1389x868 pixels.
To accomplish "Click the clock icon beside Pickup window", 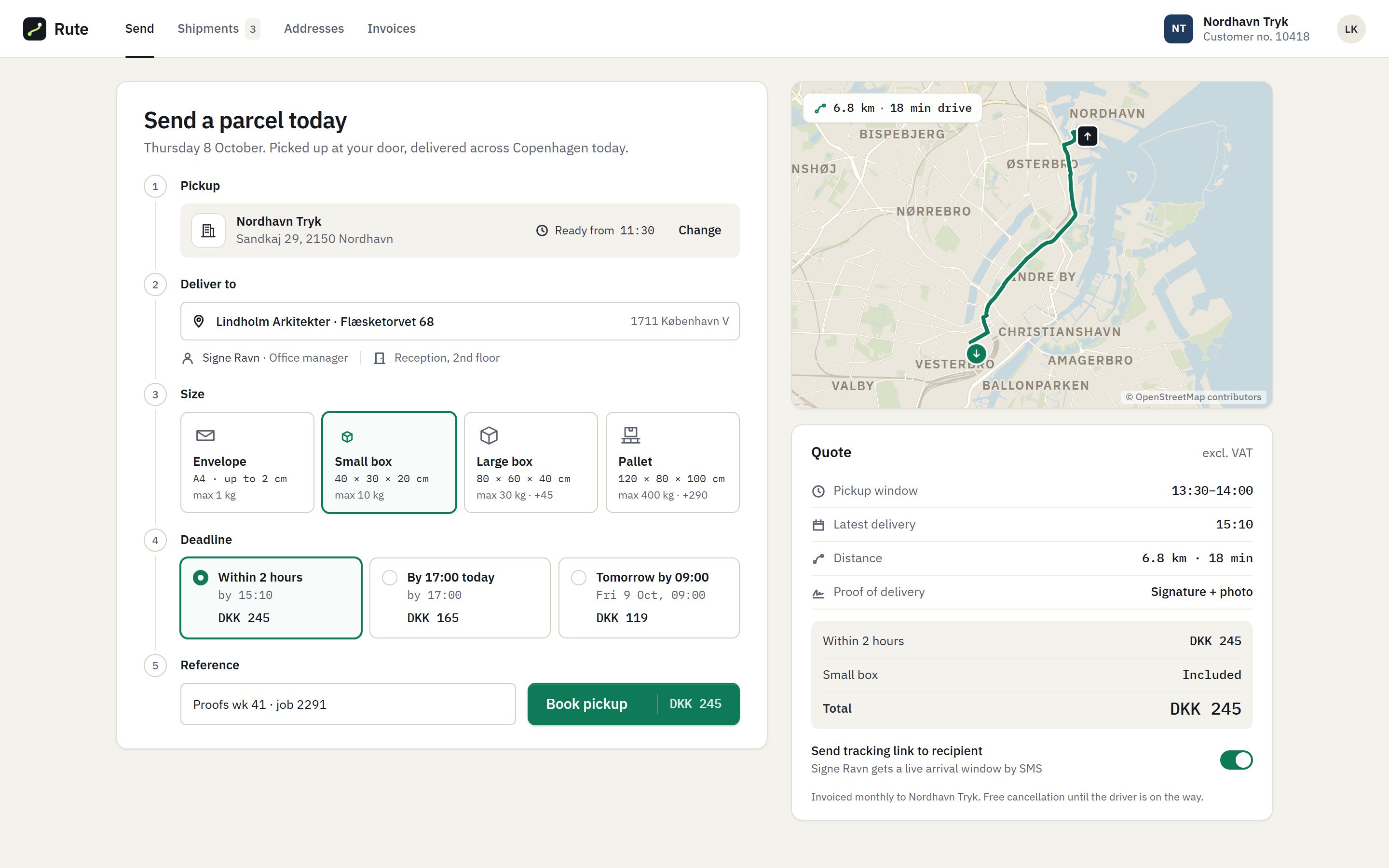I will 818,491.
